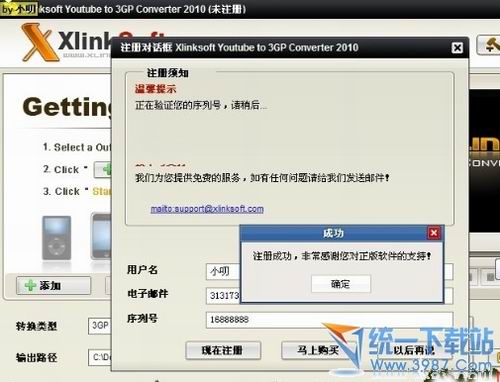This screenshot has height=382, width=500.
Task: Click the 现在注册 button
Action: coord(223,350)
